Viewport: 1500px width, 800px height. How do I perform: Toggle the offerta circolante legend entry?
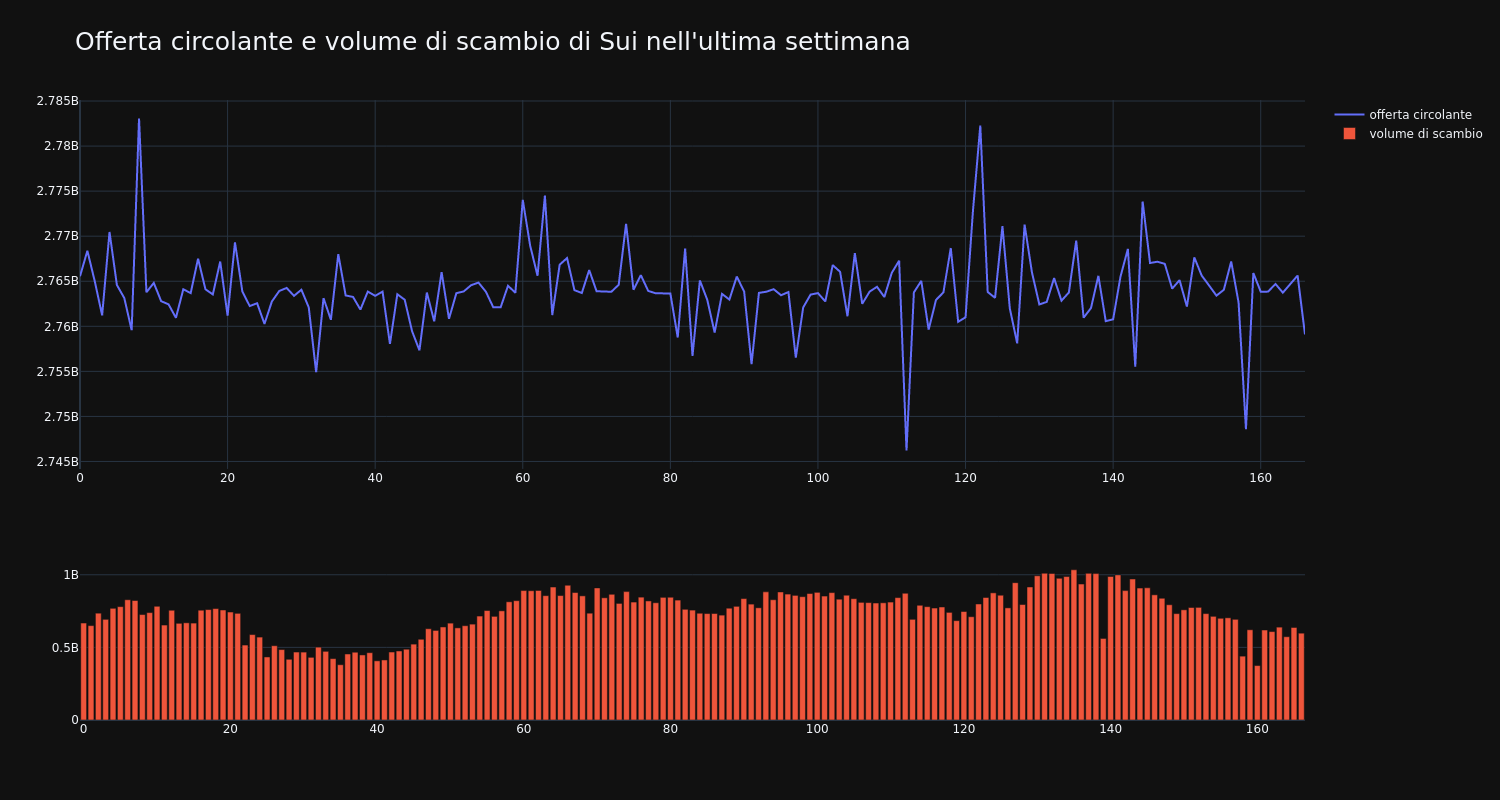(1408, 115)
